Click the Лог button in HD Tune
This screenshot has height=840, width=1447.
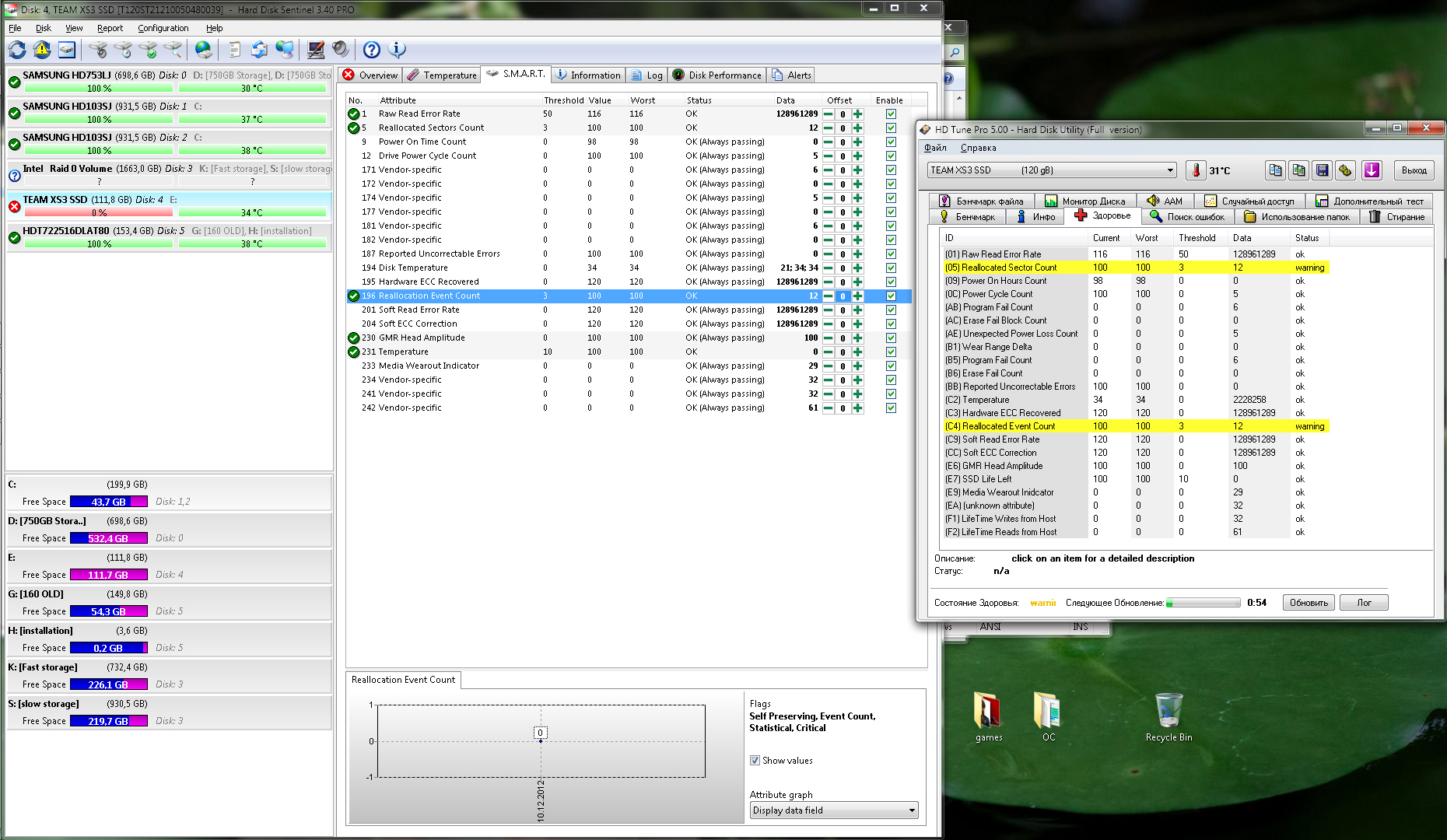click(1364, 603)
